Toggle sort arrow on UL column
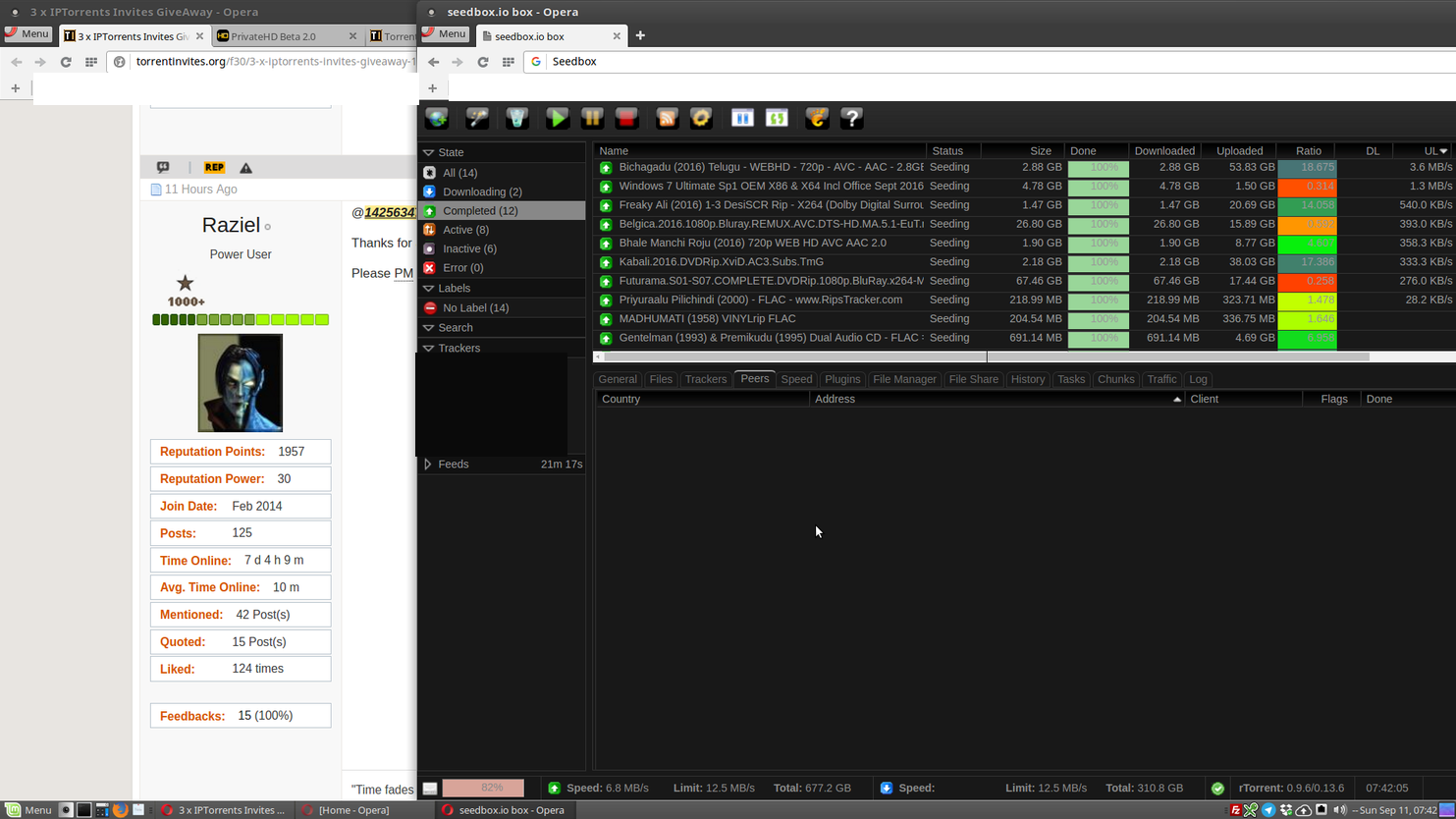 pyautogui.click(x=1443, y=151)
